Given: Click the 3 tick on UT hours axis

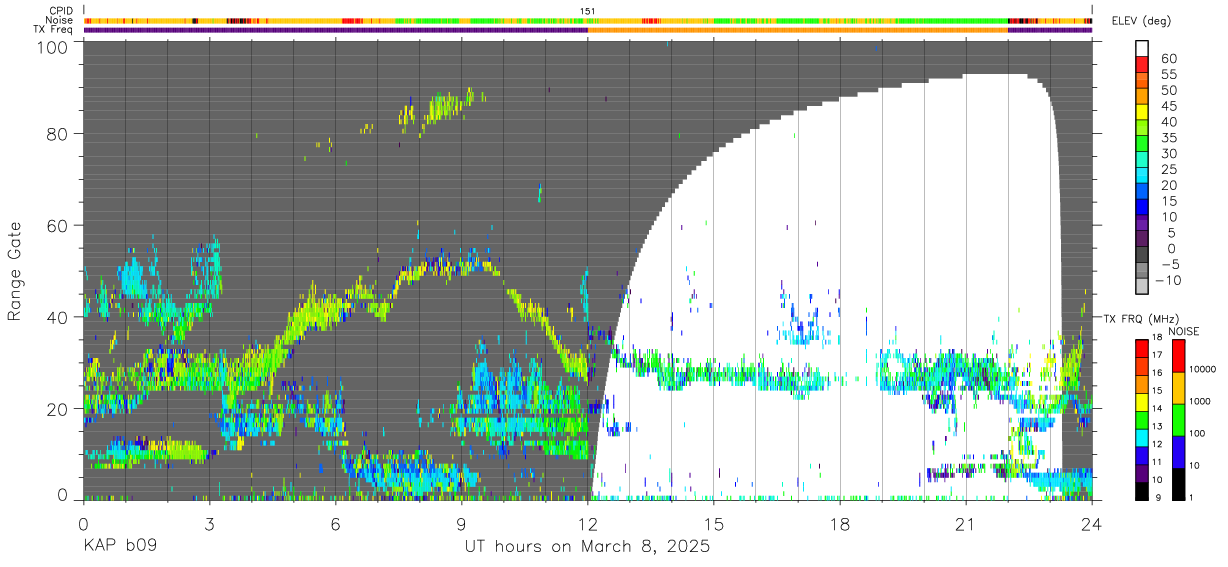Looking at the screenshot, I should [209, 522].
